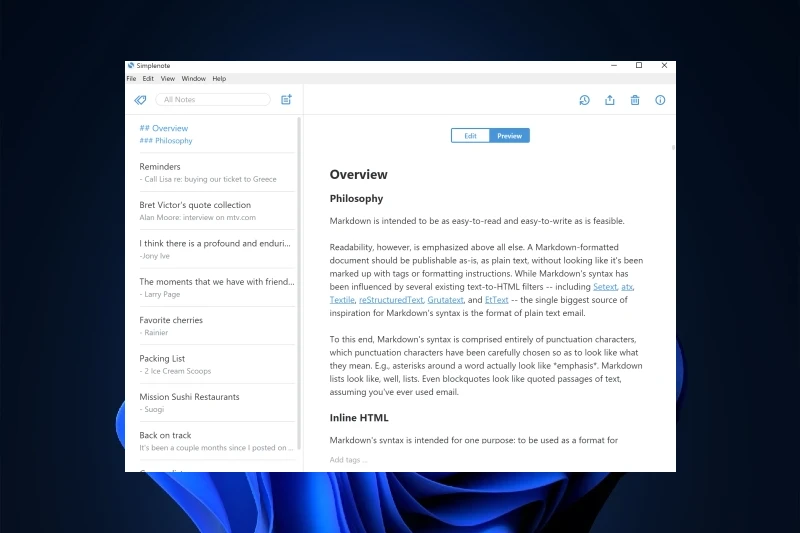Open the Textile link

[342, 300]
